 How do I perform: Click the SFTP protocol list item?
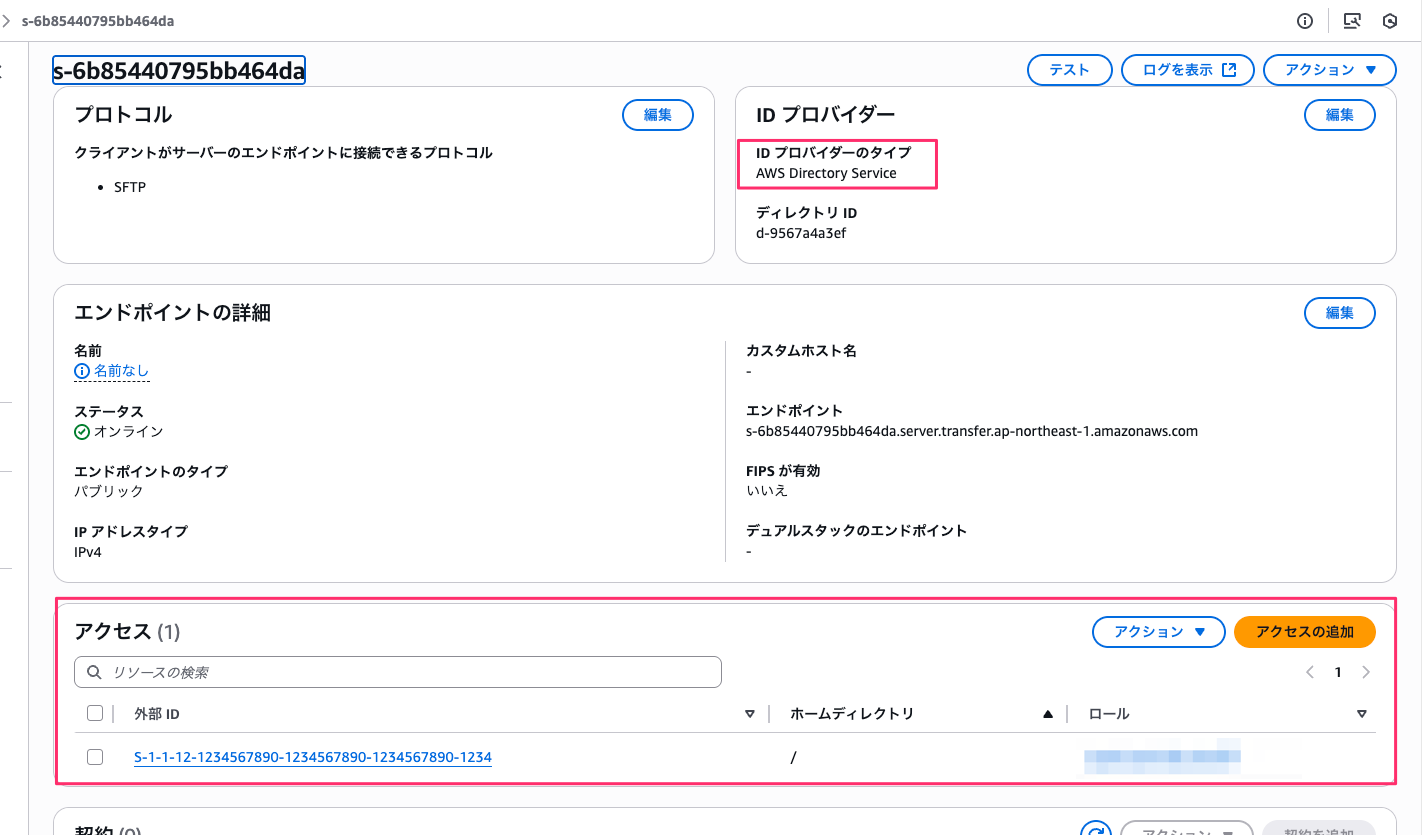pyautogui.click(x=130, y=187)
